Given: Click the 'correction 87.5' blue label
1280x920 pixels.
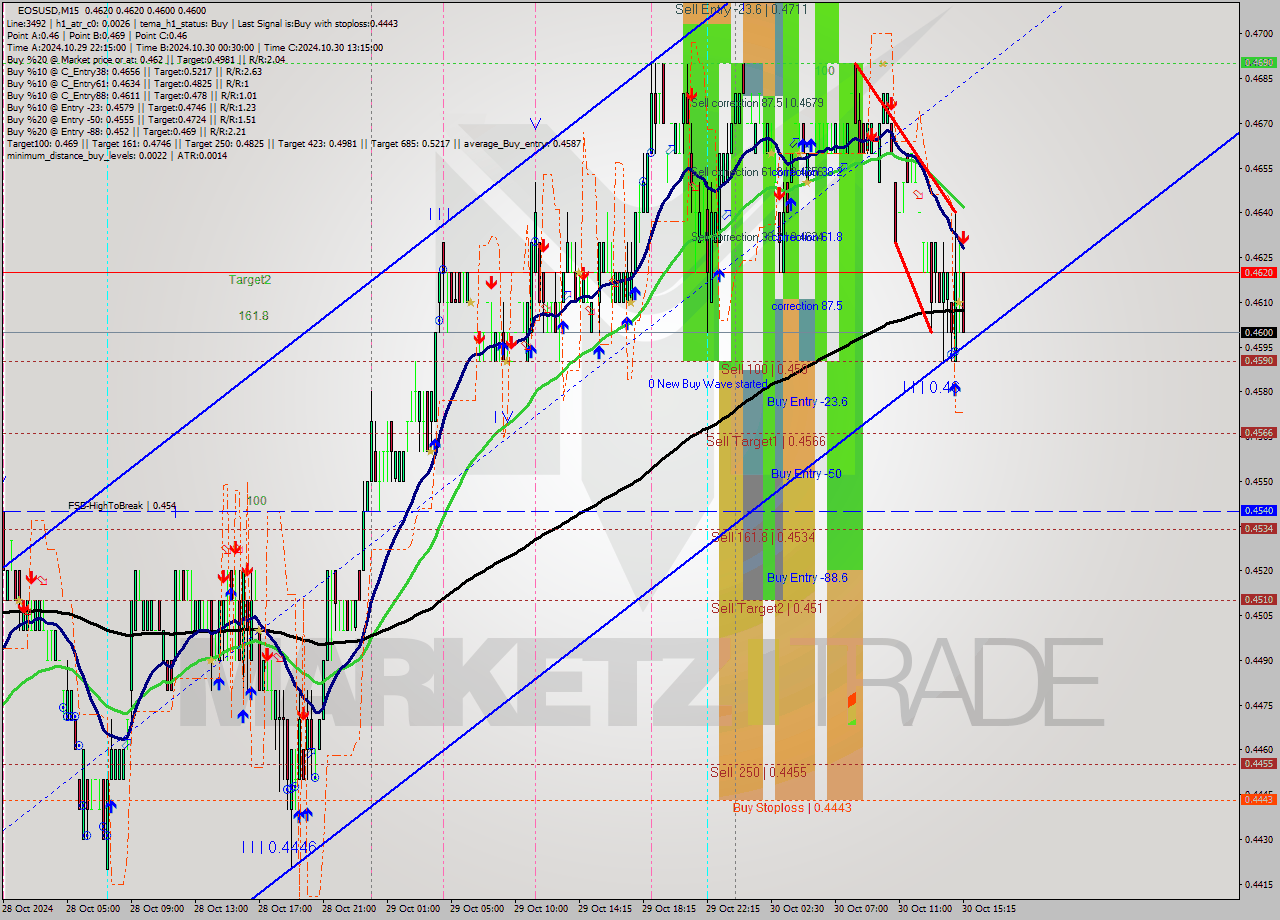Looking at the screenshot, I should pos(806,306).
